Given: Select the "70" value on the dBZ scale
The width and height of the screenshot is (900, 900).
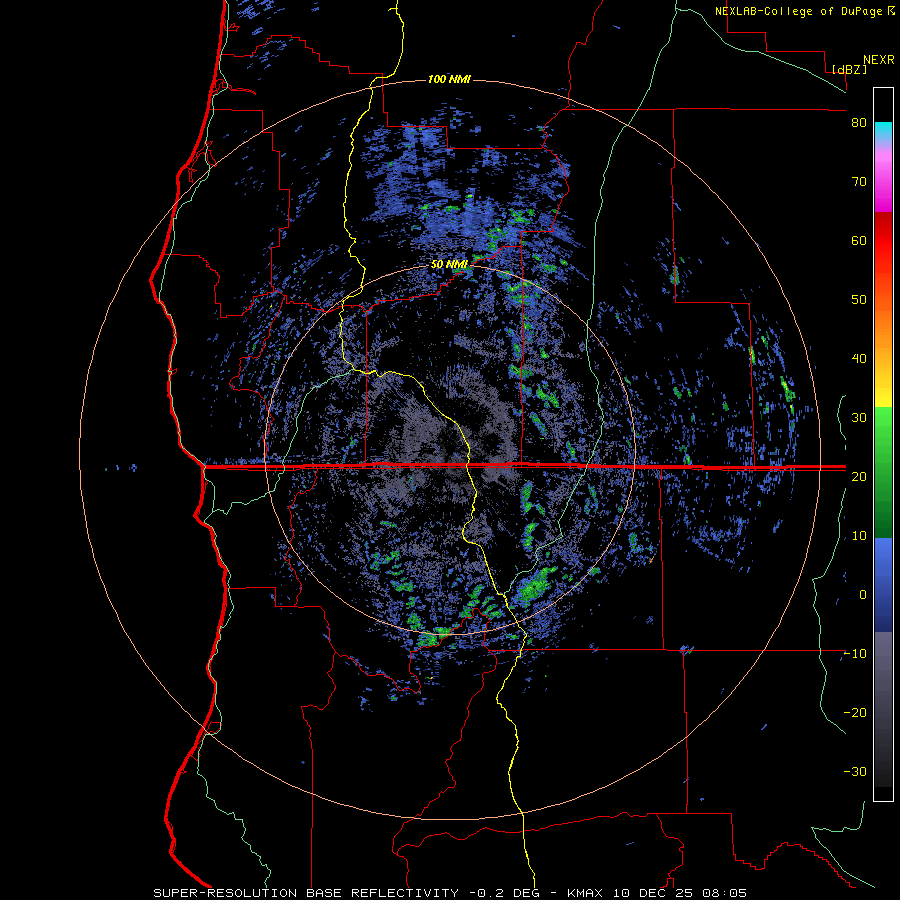Looking at the screenshot, I should [859, 181].
